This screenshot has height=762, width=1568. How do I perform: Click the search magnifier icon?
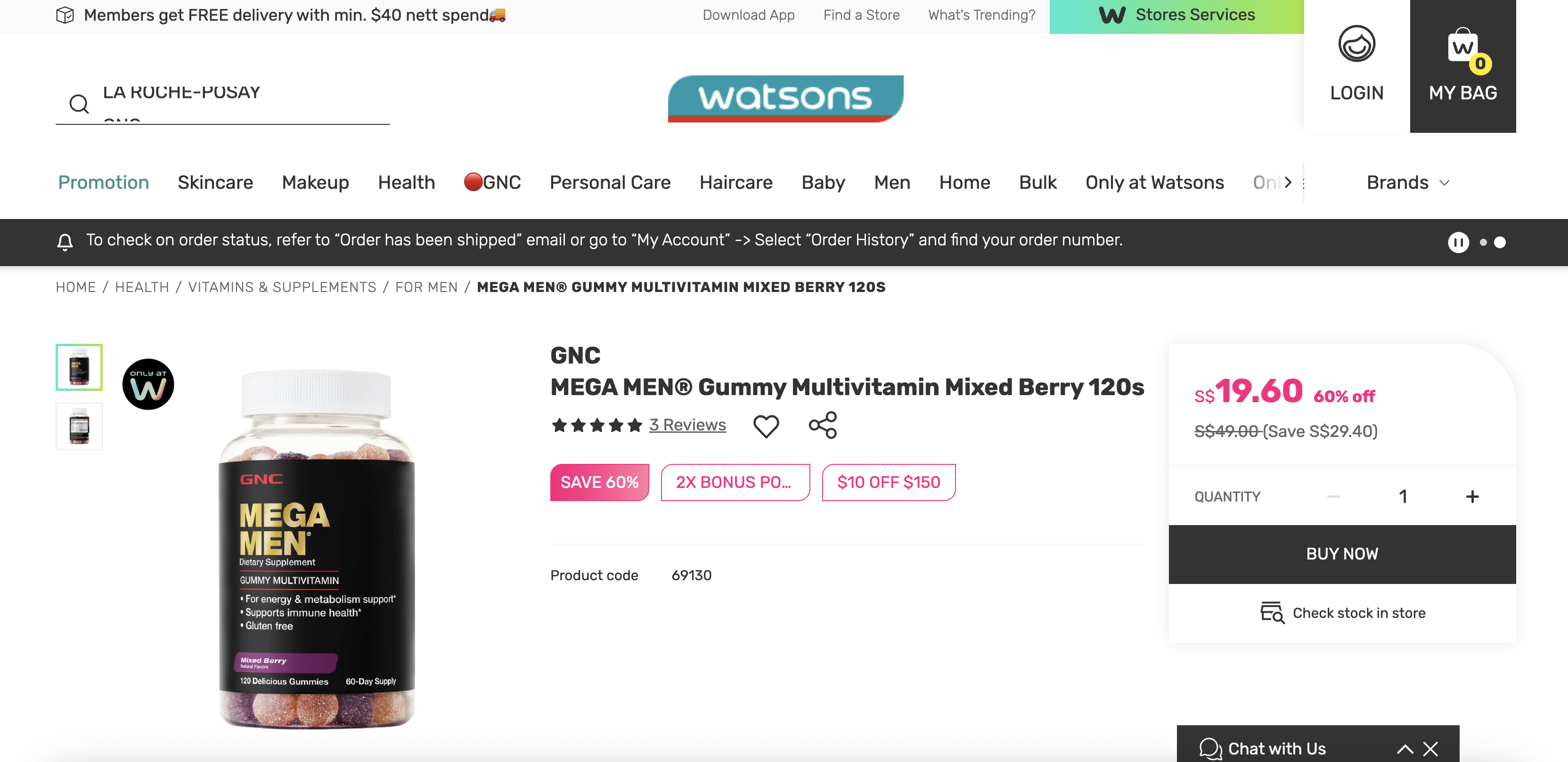[79, 104]
